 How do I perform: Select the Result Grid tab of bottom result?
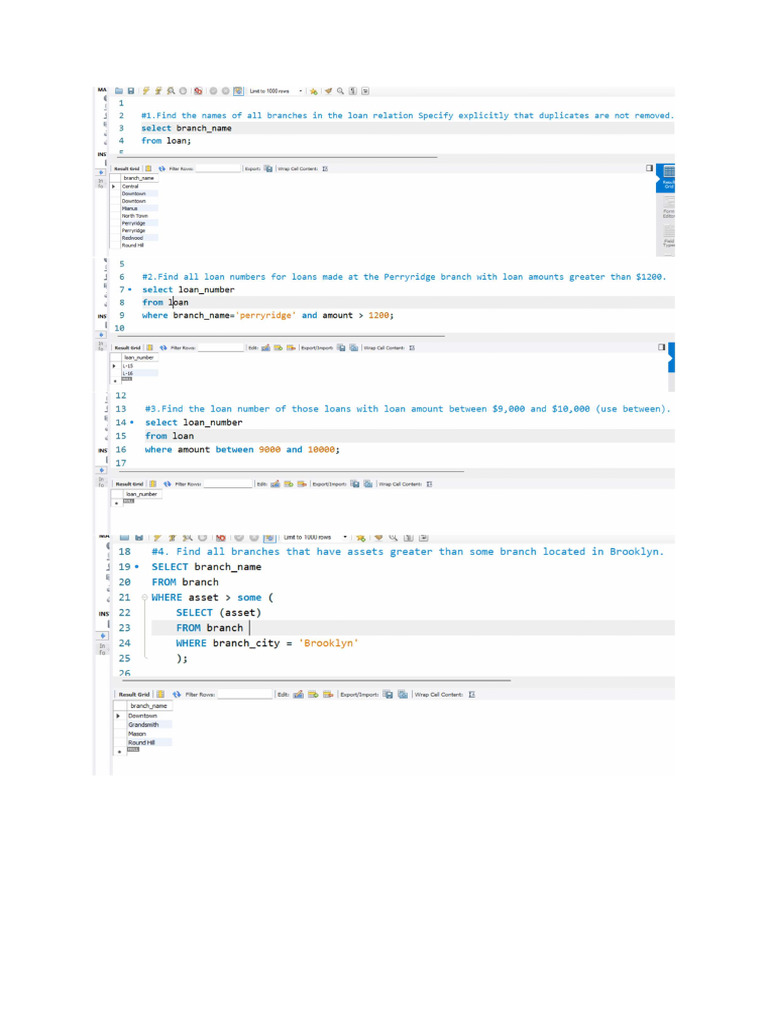click(134, 694)
